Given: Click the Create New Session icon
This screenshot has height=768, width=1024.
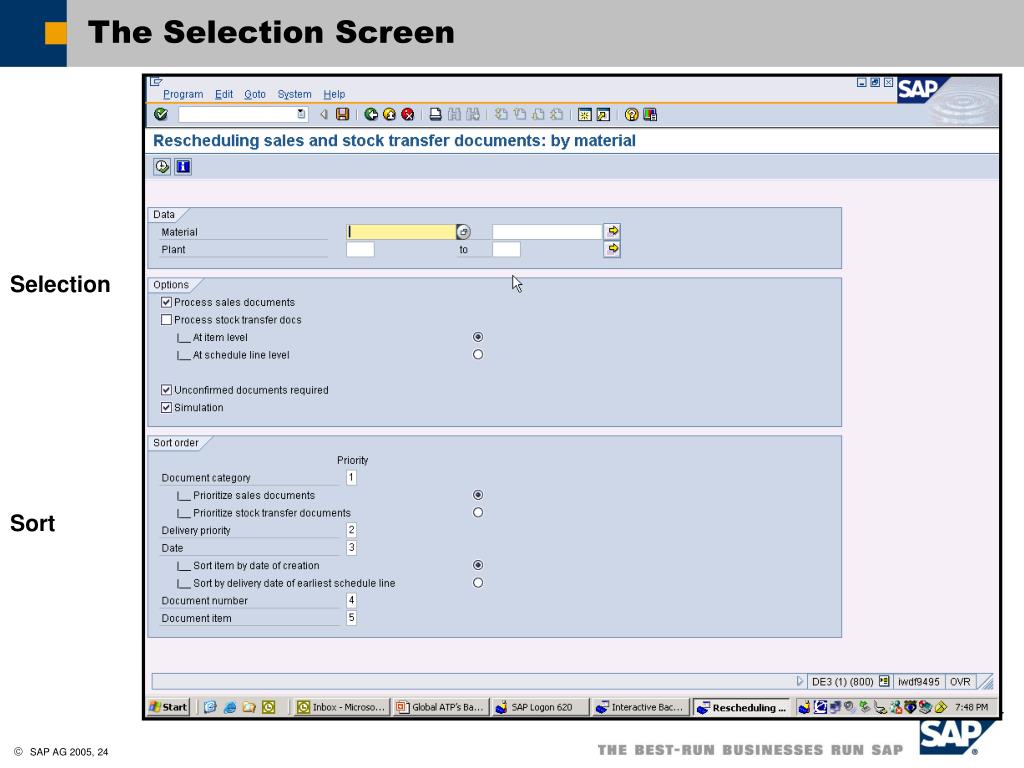Looking at the screenshot, I should click(584, 115).
